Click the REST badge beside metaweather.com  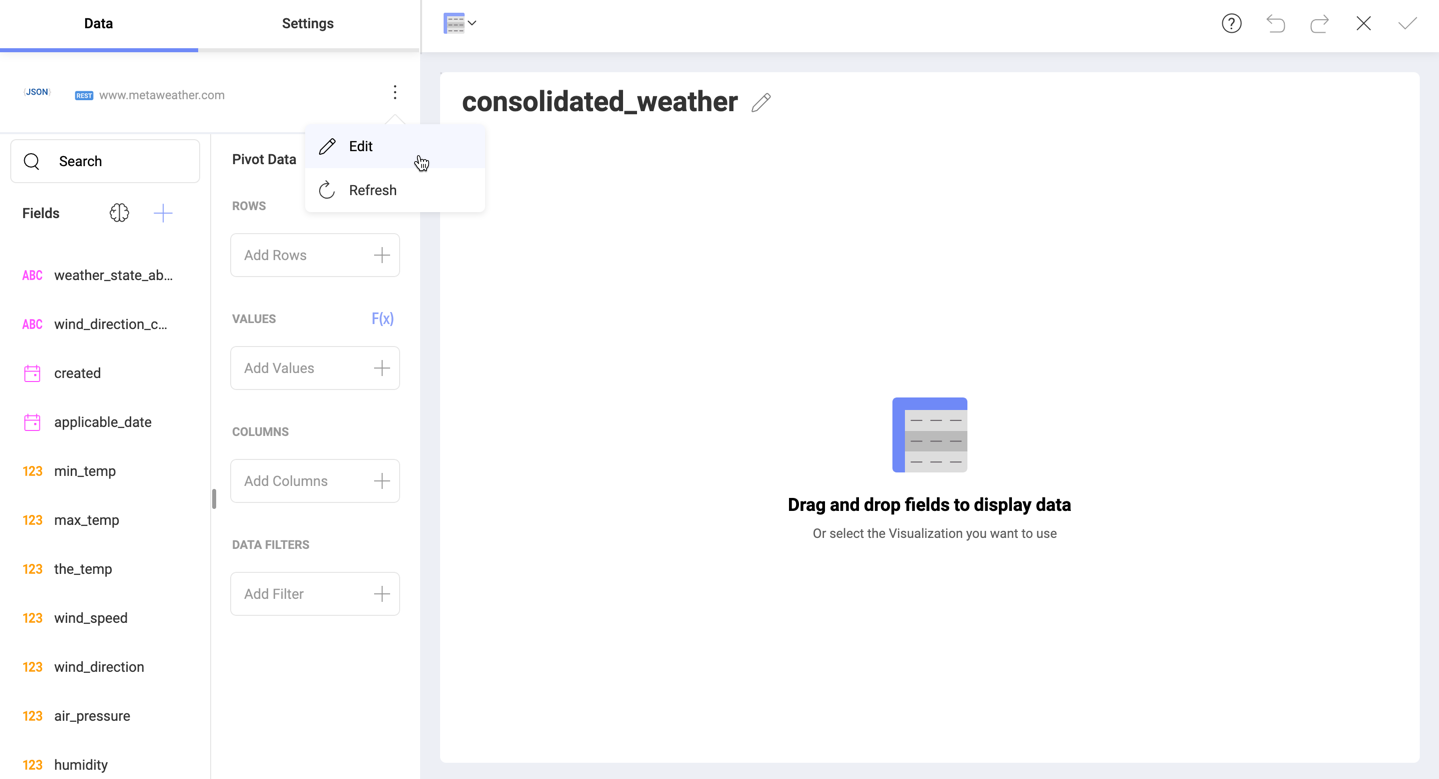click(x=84, y=96)
